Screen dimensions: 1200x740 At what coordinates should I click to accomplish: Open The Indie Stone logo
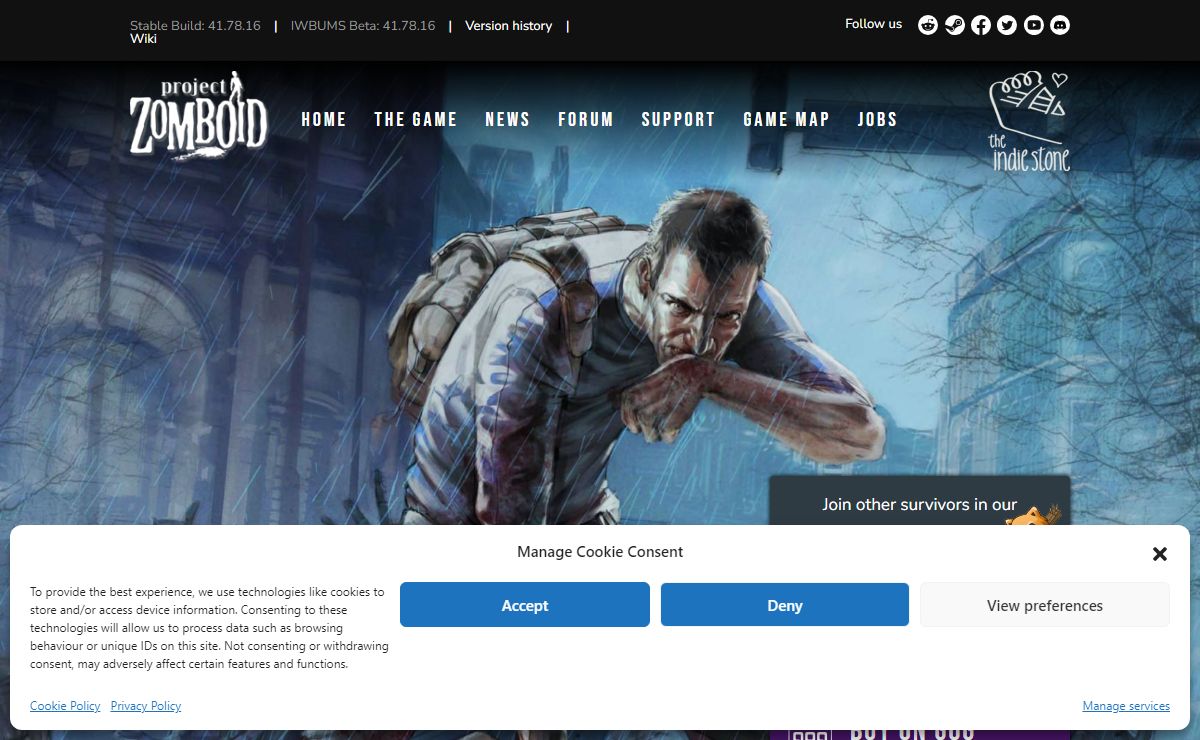click(x=1029, y=122)
